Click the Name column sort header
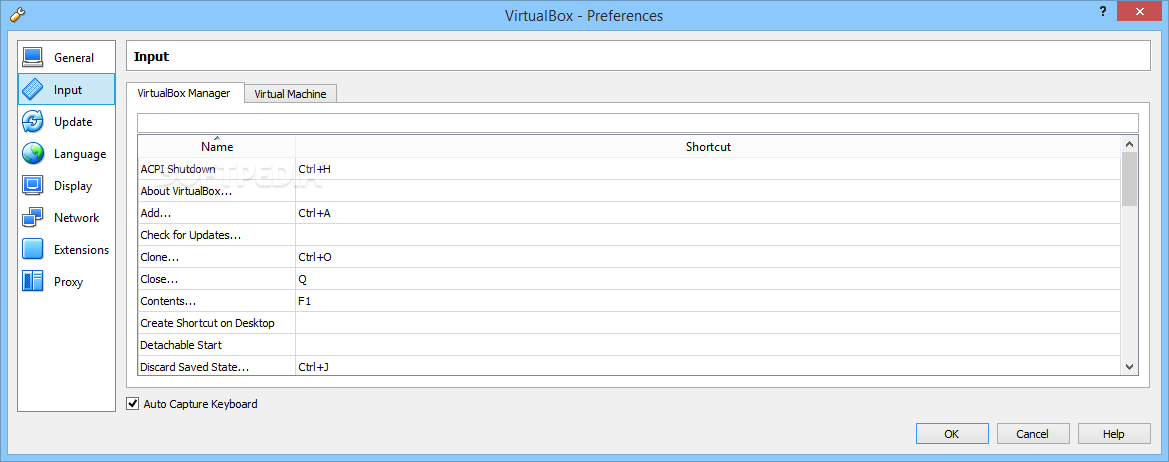Image resolution: width=1169 pixels, height=462 pixels. click(217, 146)
